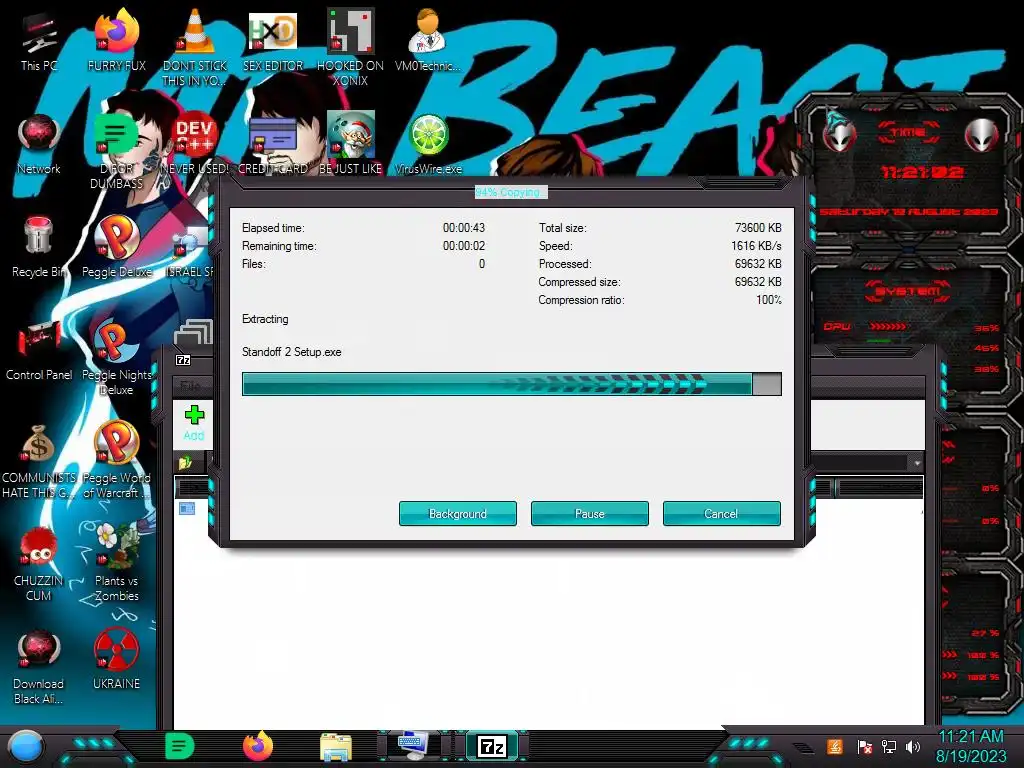Open the green document app in taskbar
This screenshot has width=1024, height=768.
click(180, 746)
